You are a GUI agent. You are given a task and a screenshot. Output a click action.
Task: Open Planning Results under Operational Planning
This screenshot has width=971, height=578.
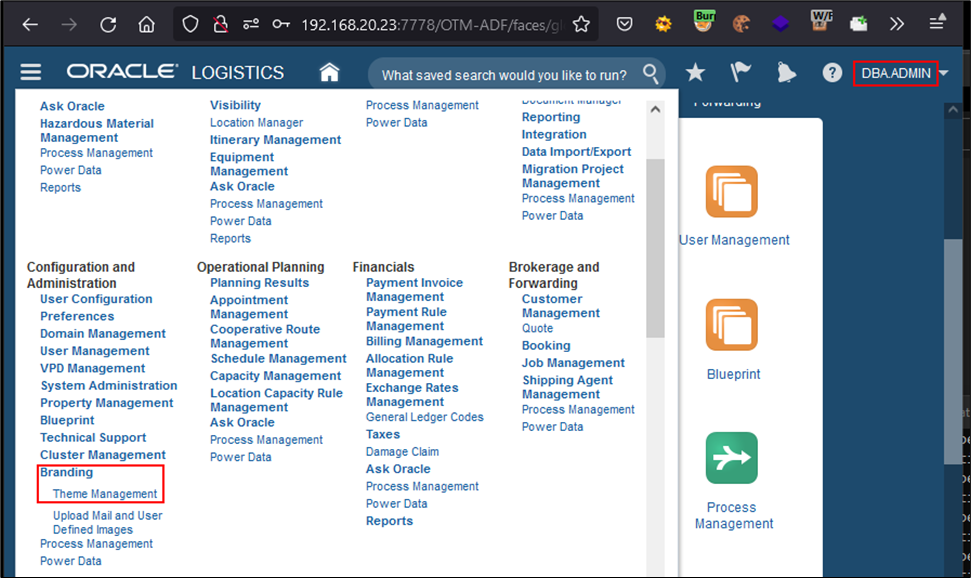pos(259,282)
